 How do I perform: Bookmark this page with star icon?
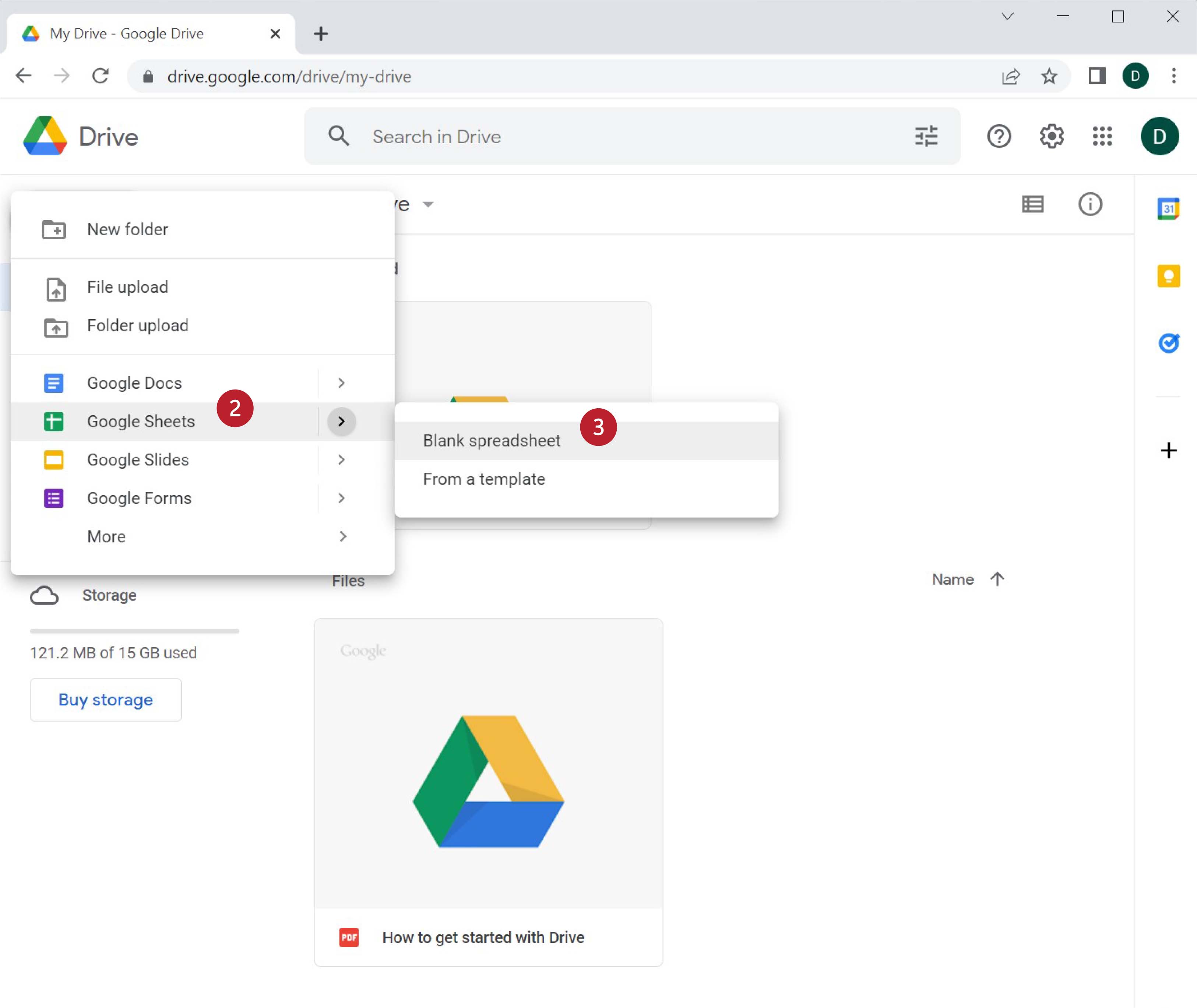tap(1049, 76)
